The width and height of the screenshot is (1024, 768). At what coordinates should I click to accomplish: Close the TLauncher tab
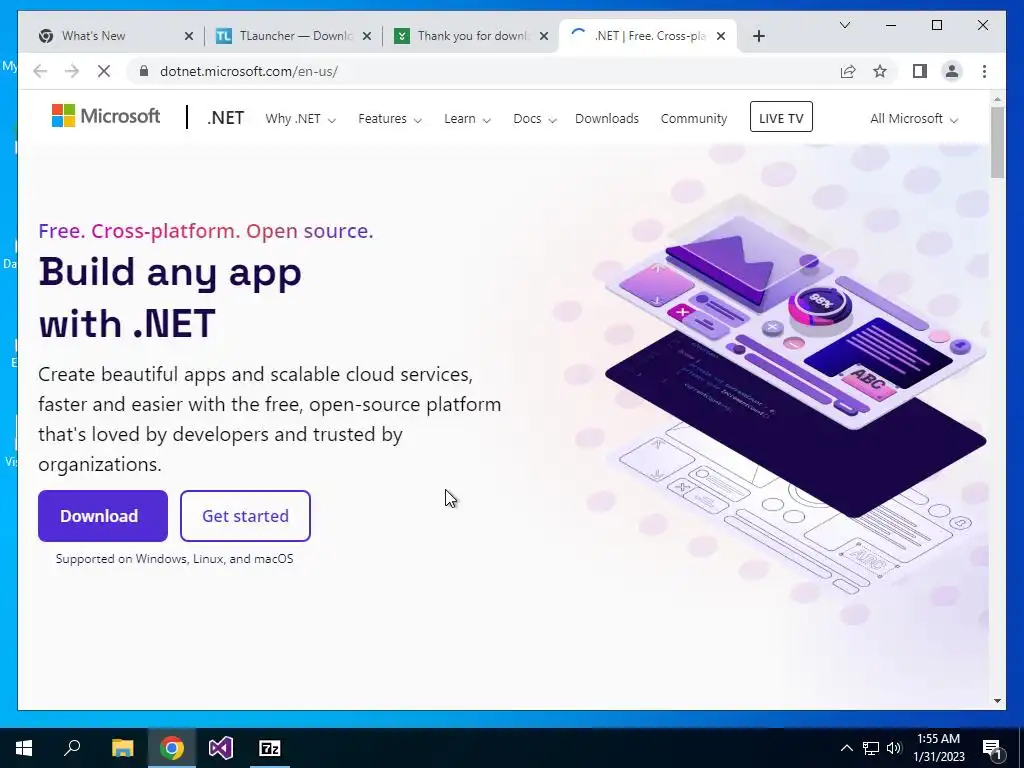click(x=367, y=36)
